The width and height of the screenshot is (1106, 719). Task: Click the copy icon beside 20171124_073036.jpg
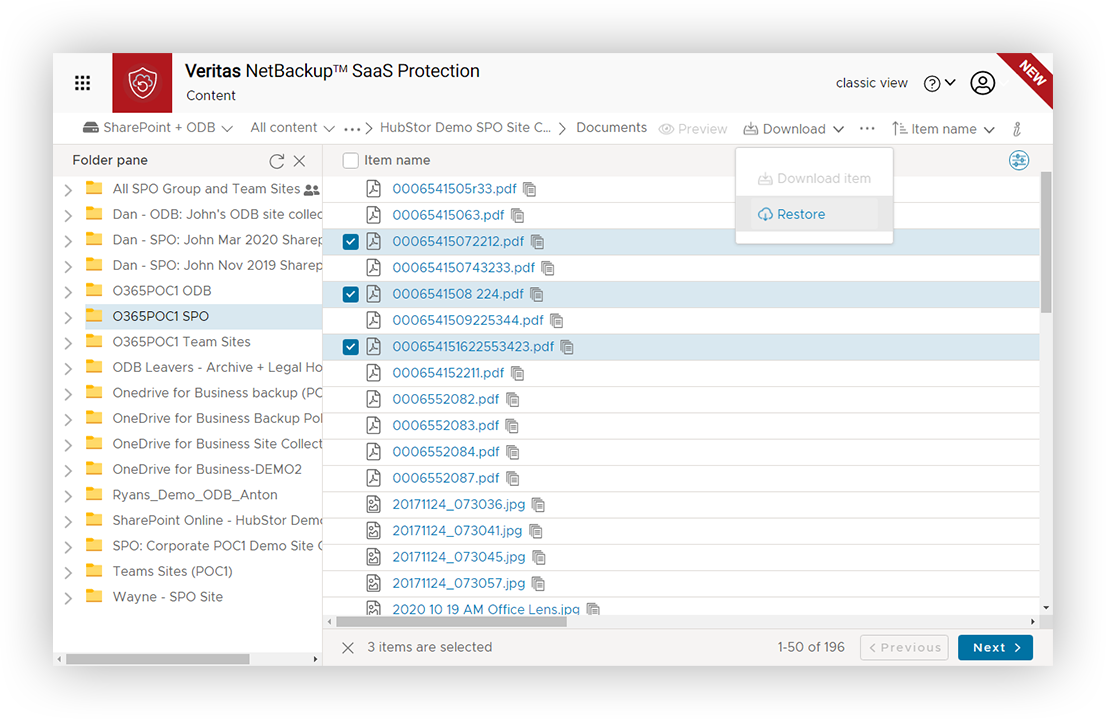pos(538,505)
